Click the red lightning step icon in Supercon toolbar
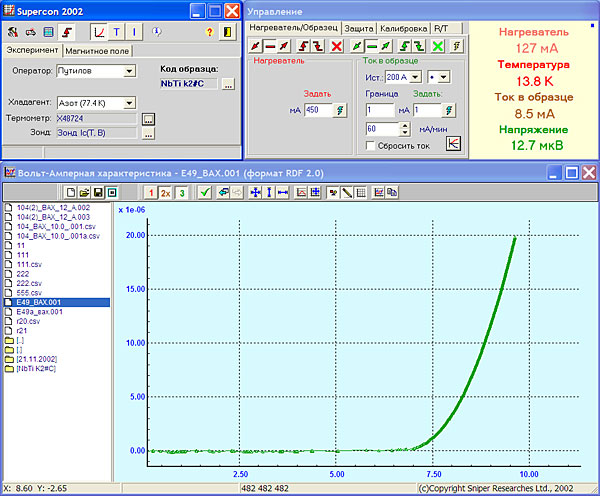The image size is (600, 496). (67, 32)
